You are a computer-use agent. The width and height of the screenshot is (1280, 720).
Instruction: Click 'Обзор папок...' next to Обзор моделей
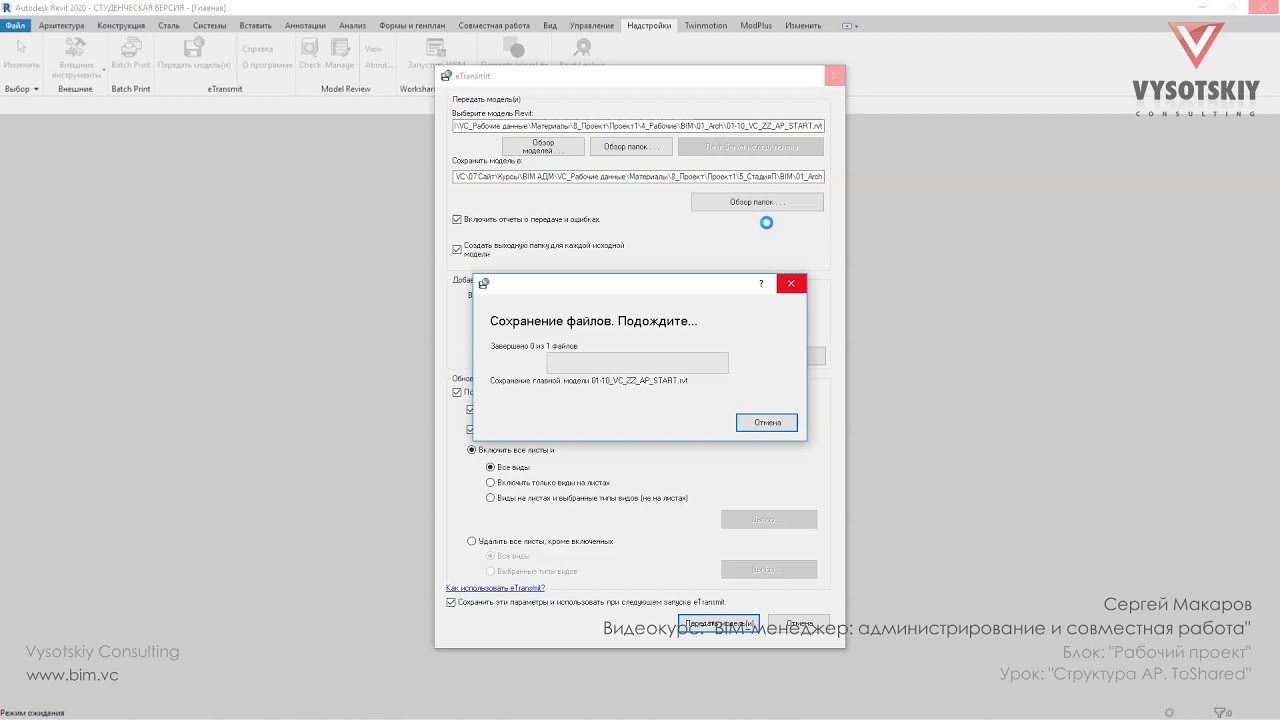[x=631, y=147]
